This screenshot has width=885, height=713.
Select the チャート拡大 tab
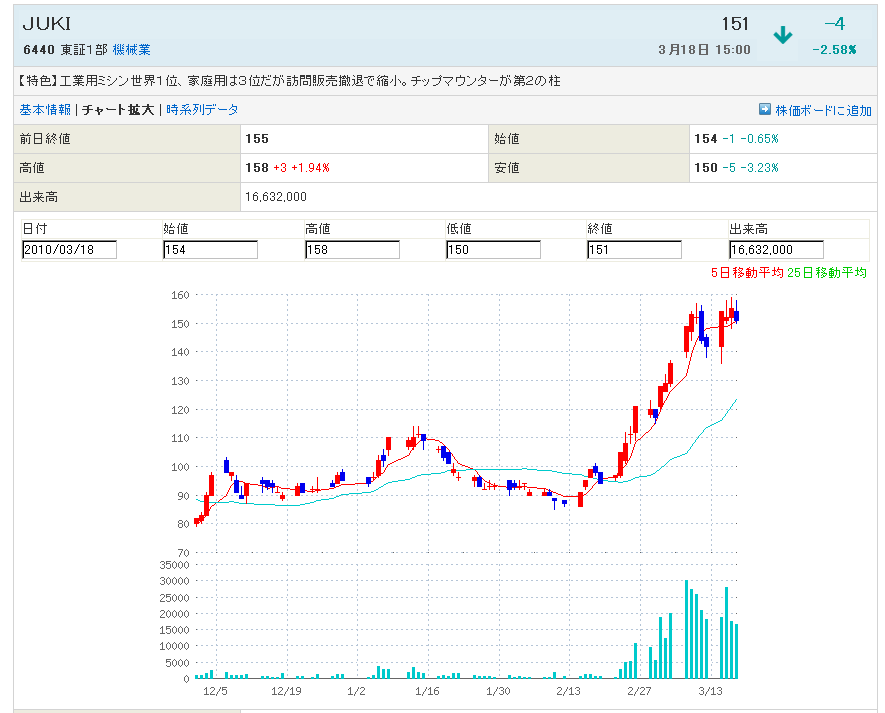pos(118,110)
